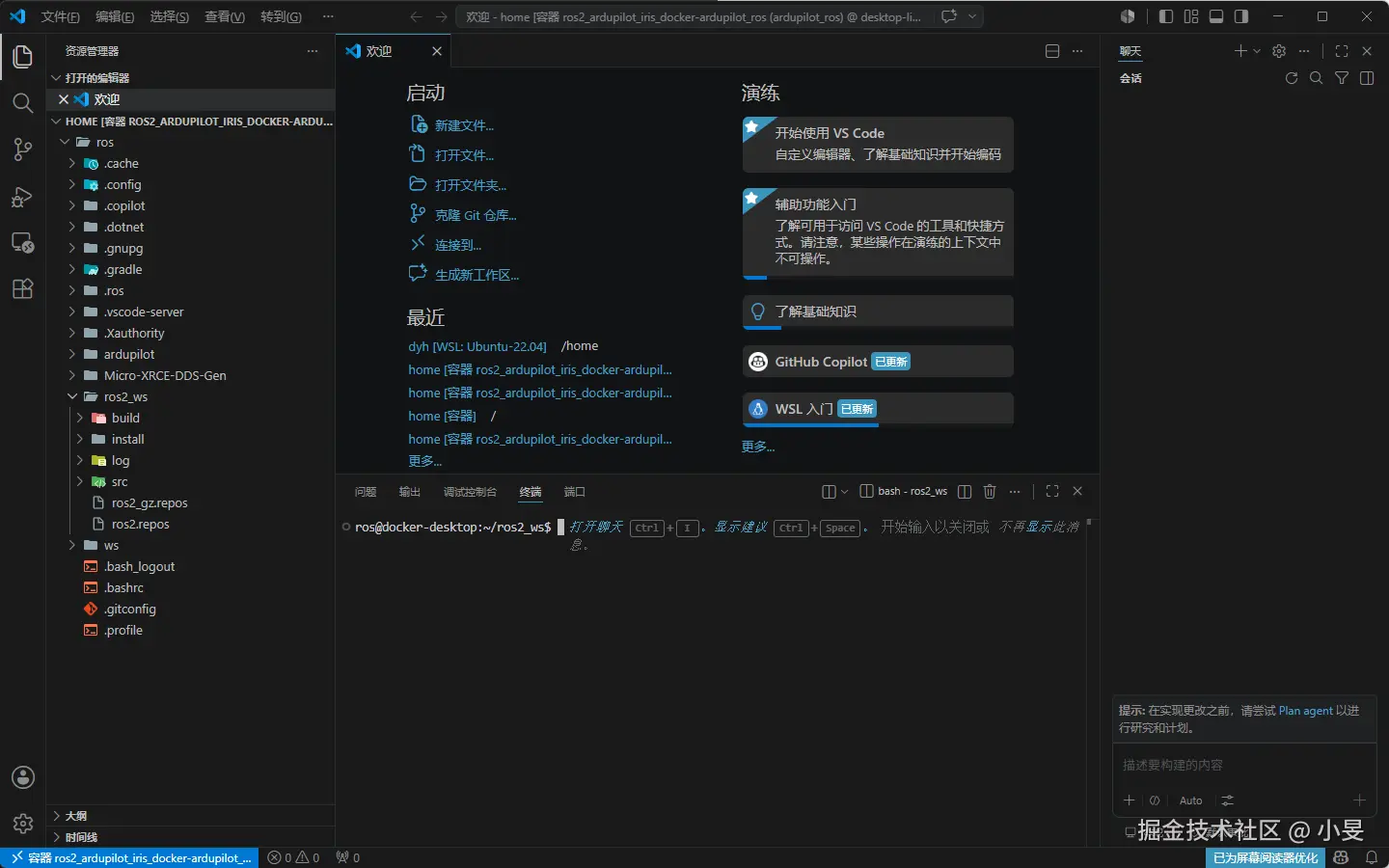This screenshot has width=1389, height=868.
Task: Toggle secondary side bar visibility
Action: (1241, 16)
